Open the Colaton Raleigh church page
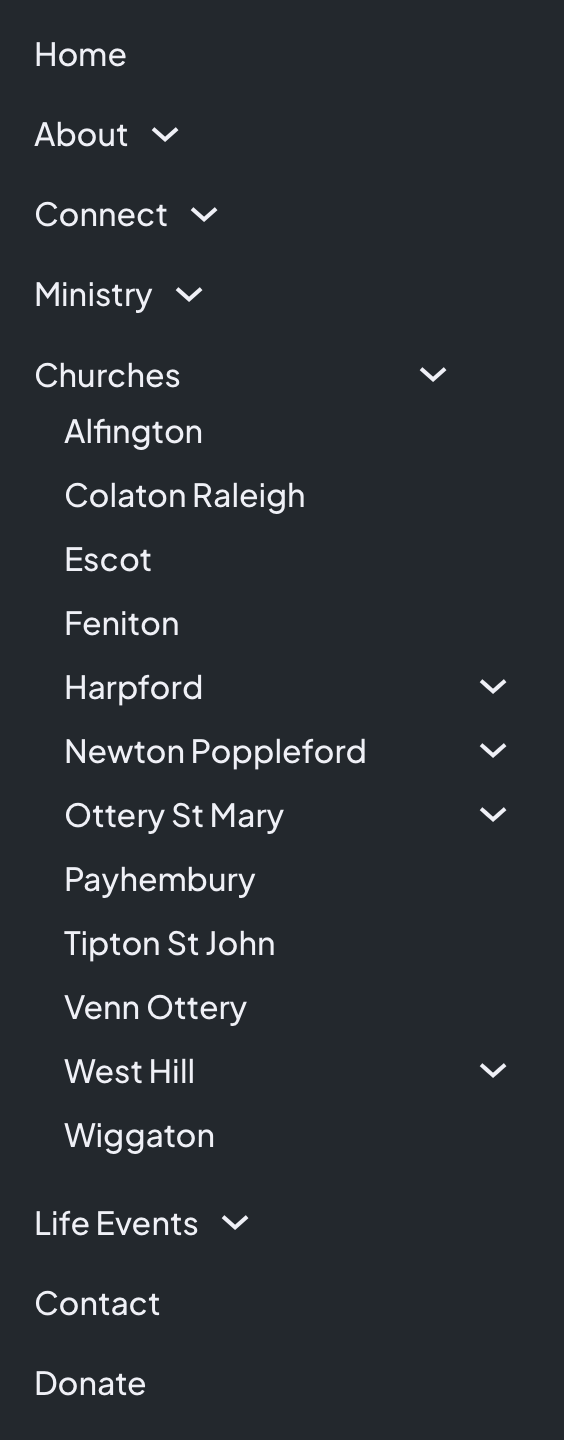 coord(185,496)
